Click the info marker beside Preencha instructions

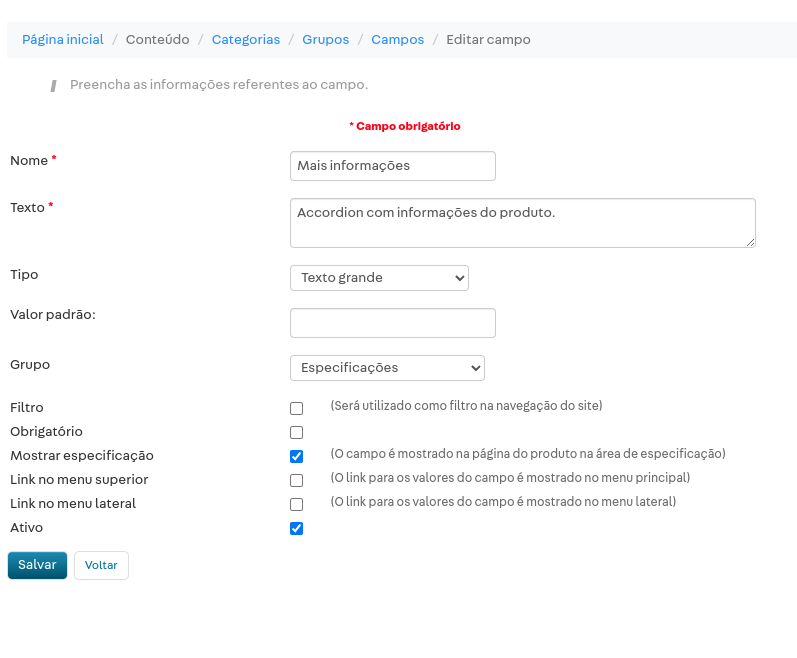pyautogui.click(x=53, y=86)
